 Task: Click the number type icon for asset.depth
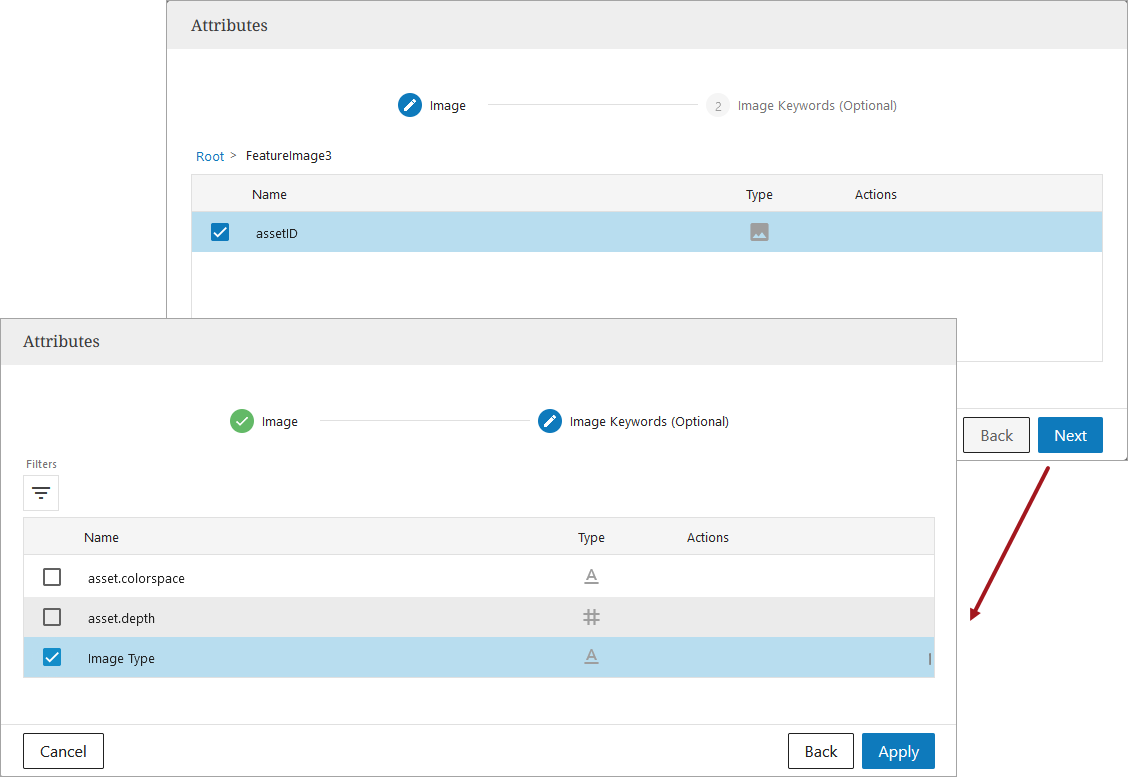(591, 617)
